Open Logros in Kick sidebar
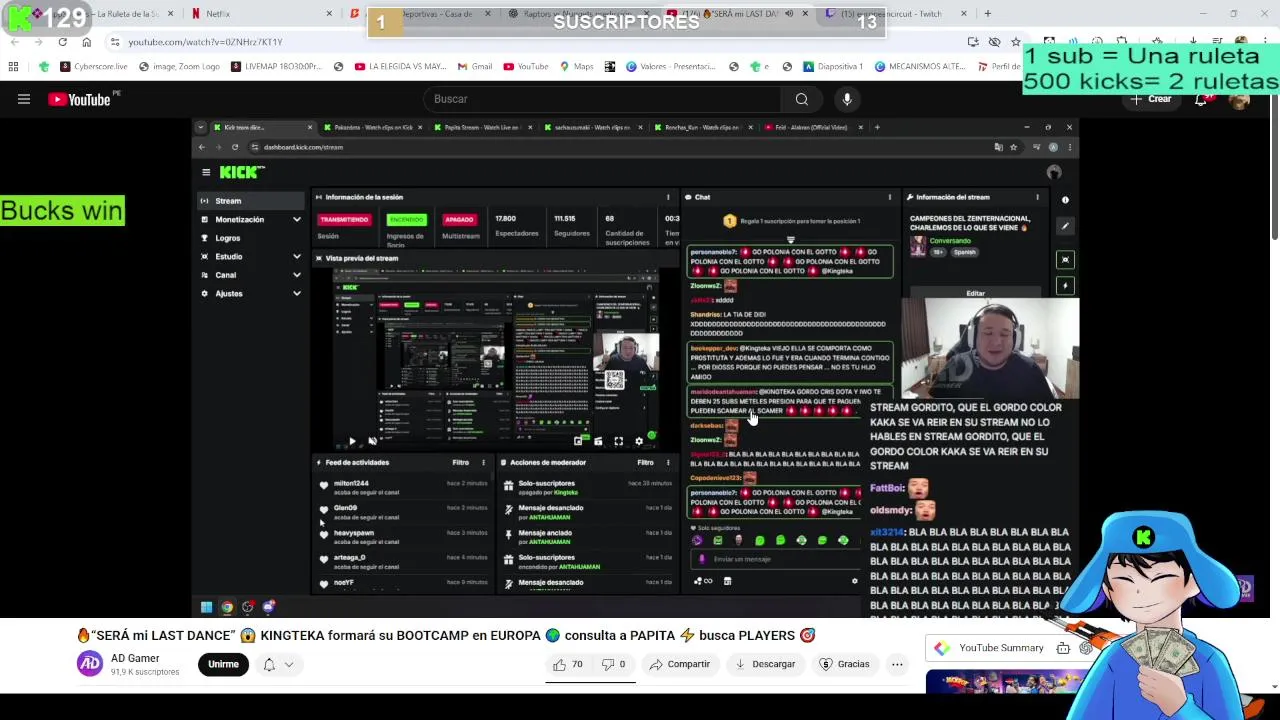 (228, 238)
